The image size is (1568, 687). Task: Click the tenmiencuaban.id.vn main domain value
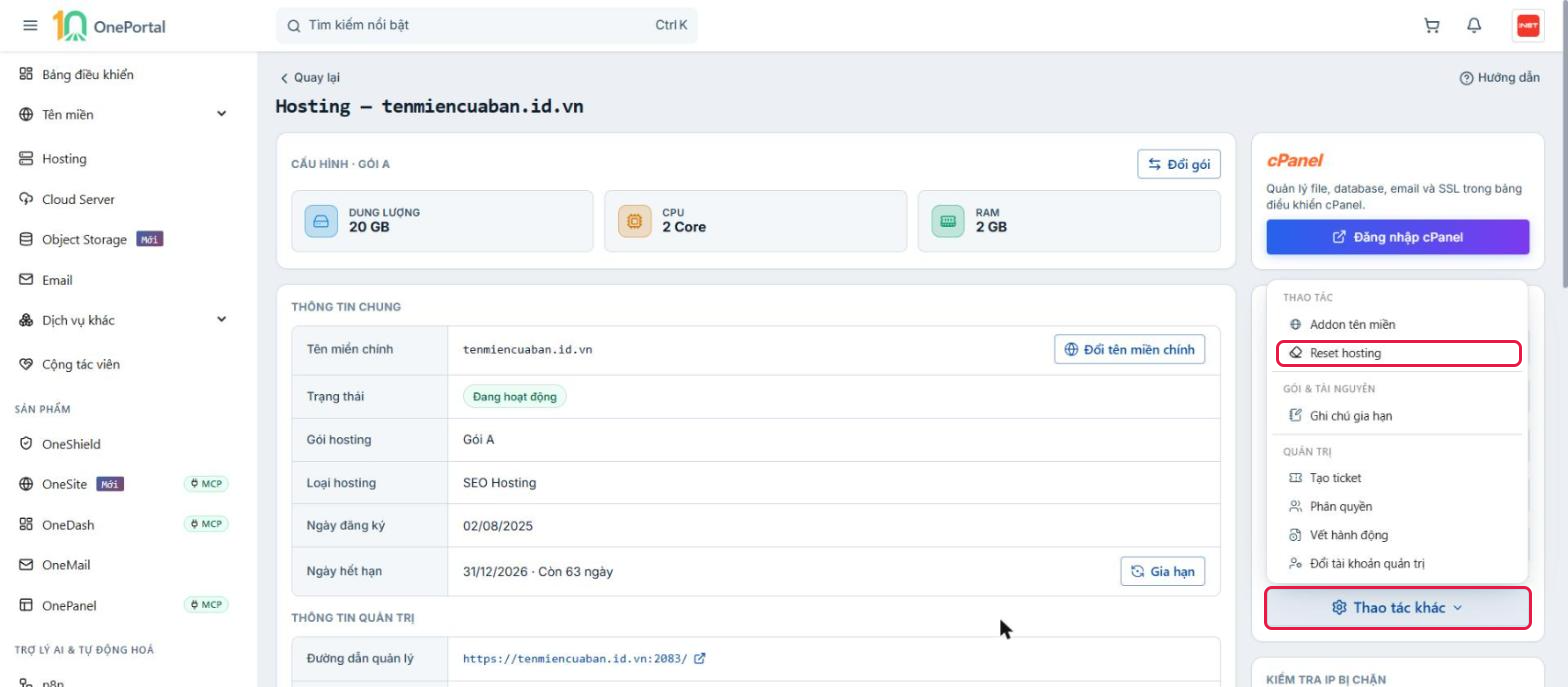(x=528, y=350)
